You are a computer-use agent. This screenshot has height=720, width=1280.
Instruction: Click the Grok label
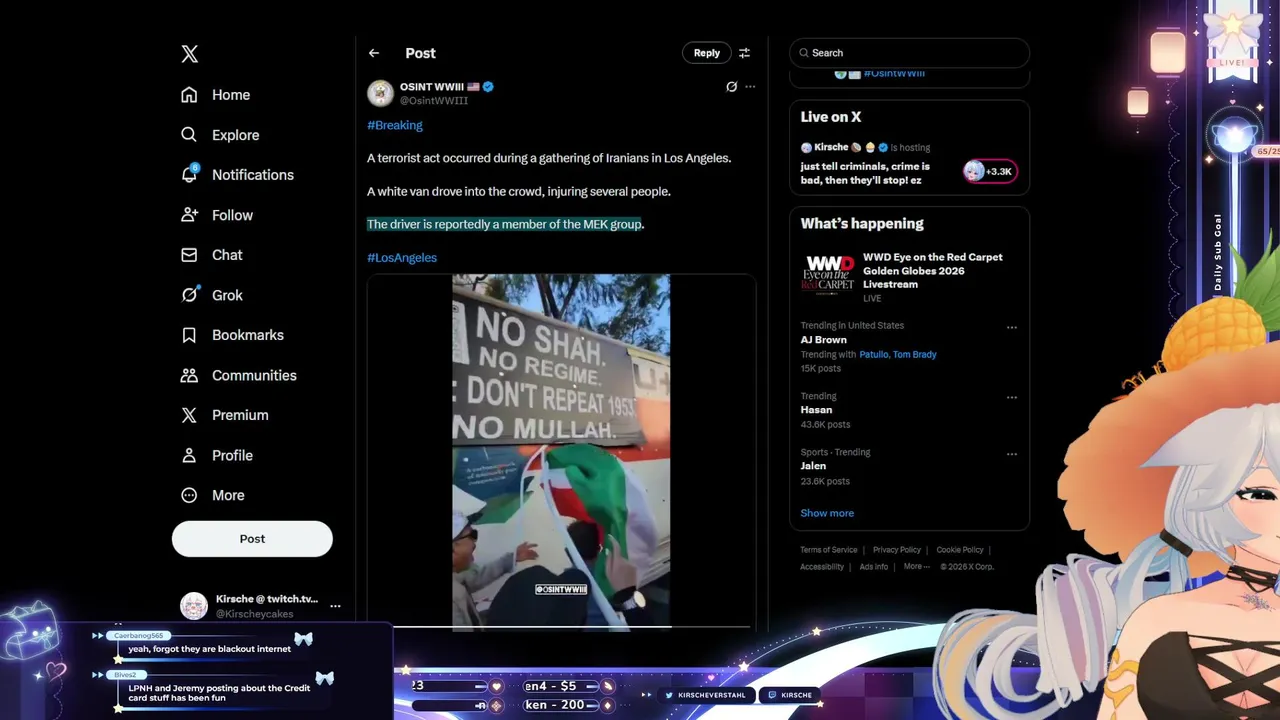tap(227, 295)
